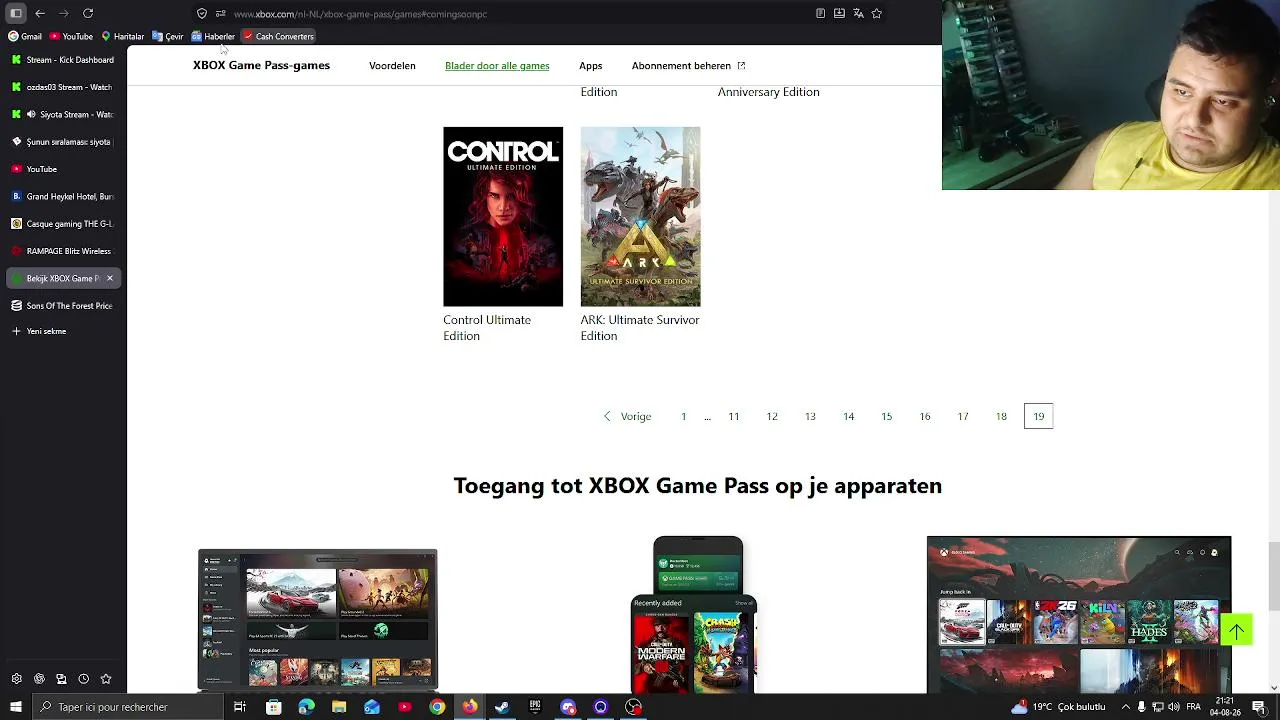Open Steam from the taskbar
This screenshot has width=1280, height=720.
[502, 707]
